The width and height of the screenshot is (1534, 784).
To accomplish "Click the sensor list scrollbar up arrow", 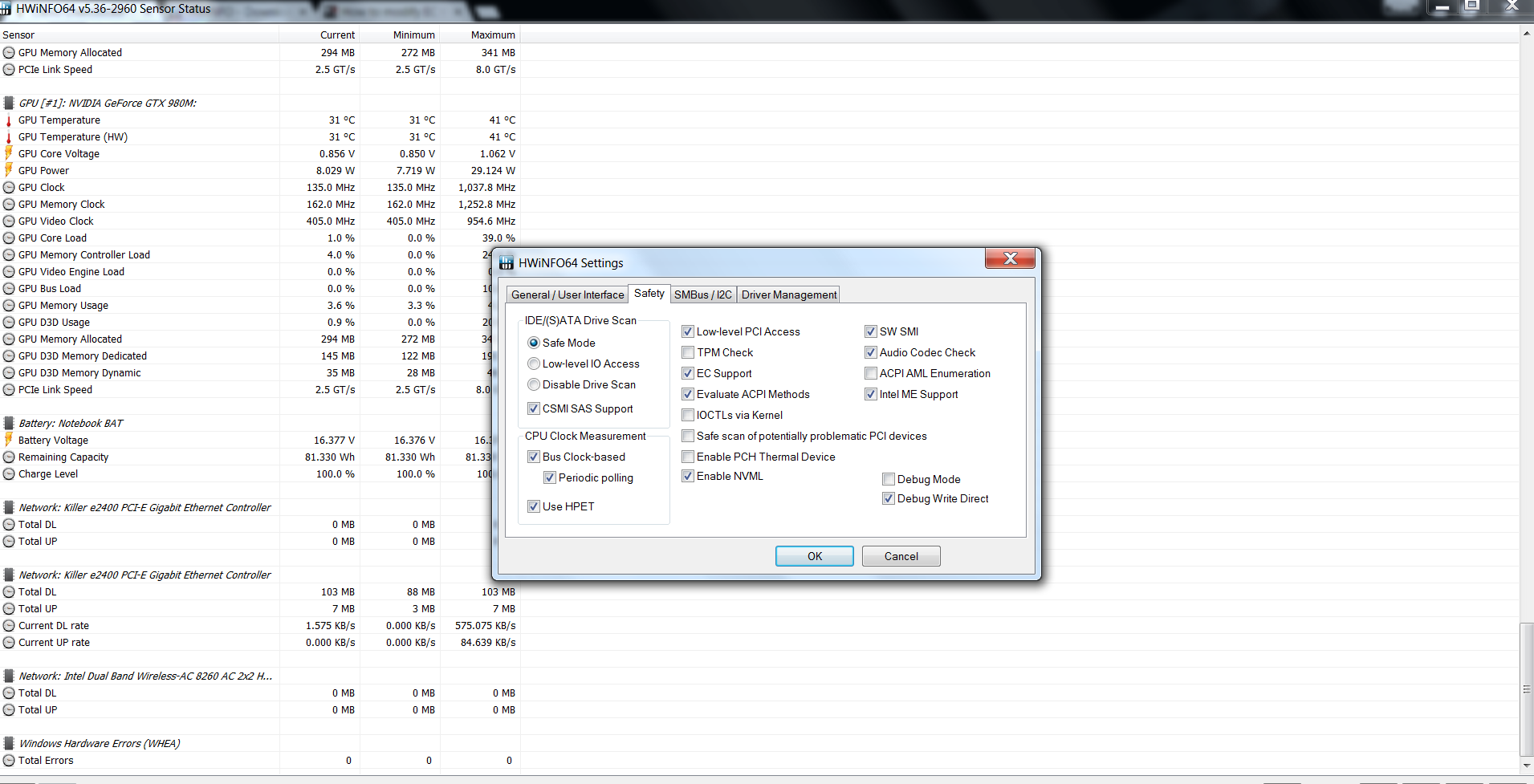I will click(1527, 34).
